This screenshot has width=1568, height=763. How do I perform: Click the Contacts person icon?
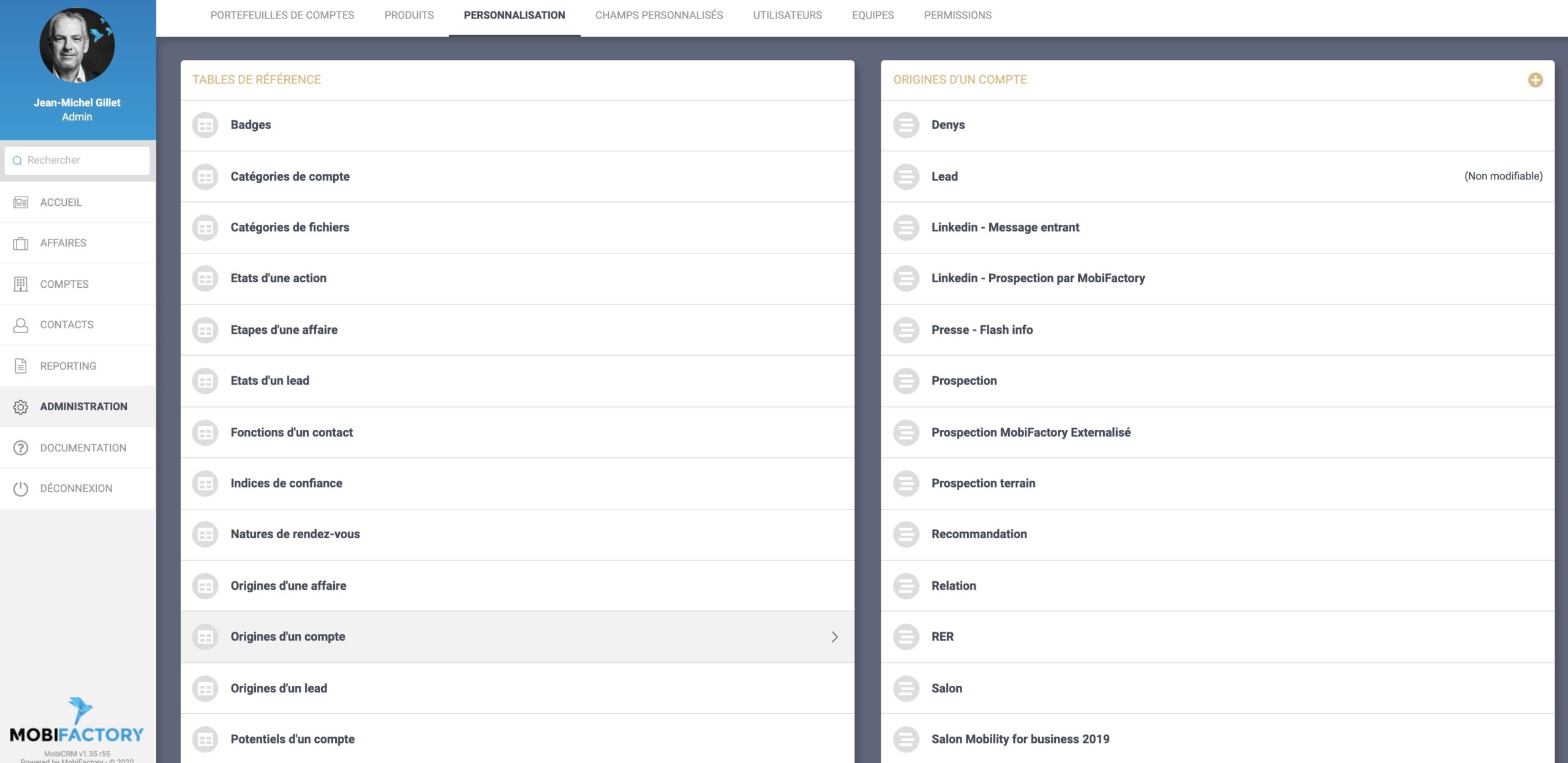point(21,325)
